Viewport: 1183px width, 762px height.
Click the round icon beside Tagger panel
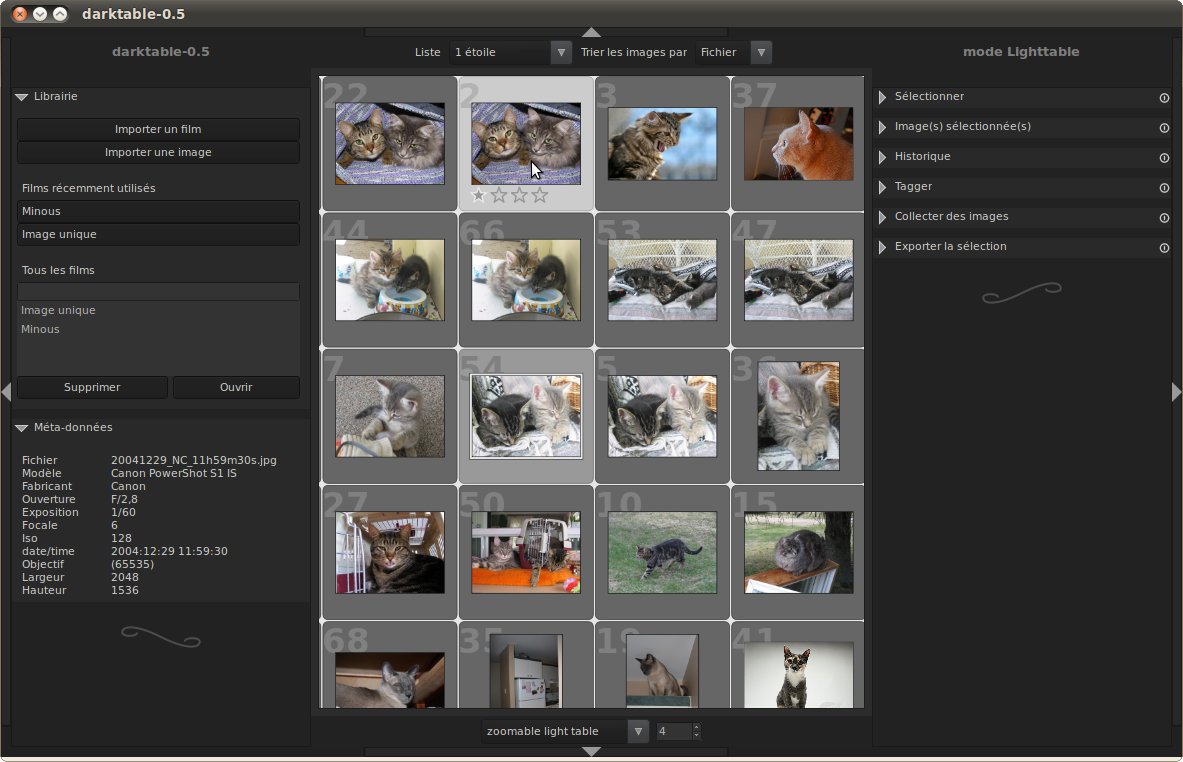tap(1164, 188)
